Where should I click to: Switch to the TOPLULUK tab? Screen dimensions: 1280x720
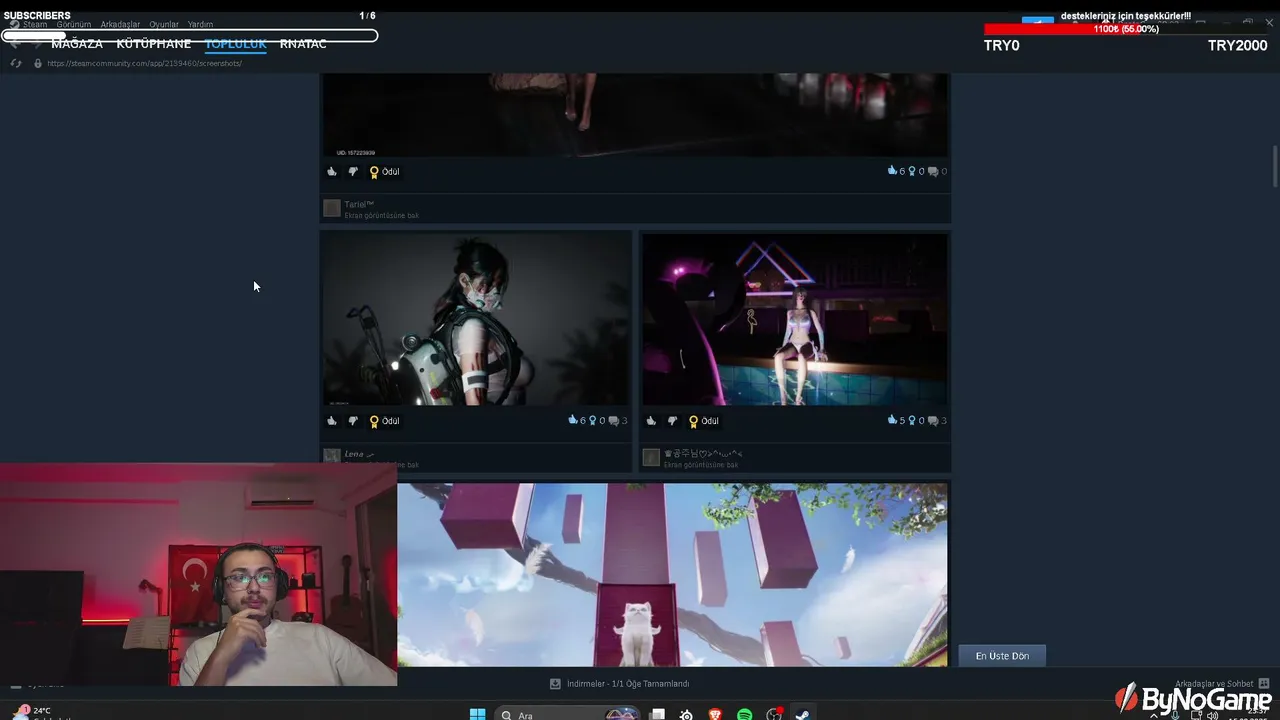click(235, 44)
